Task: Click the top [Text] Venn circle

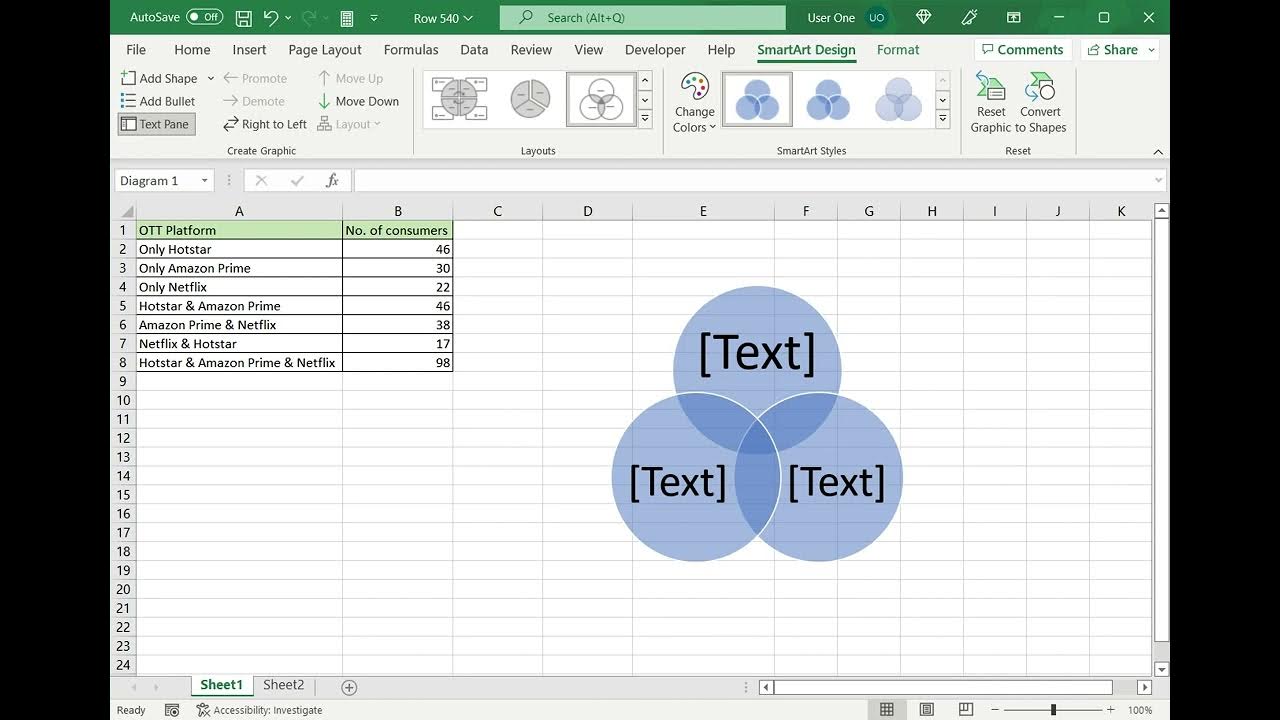Action: point(757,353)
